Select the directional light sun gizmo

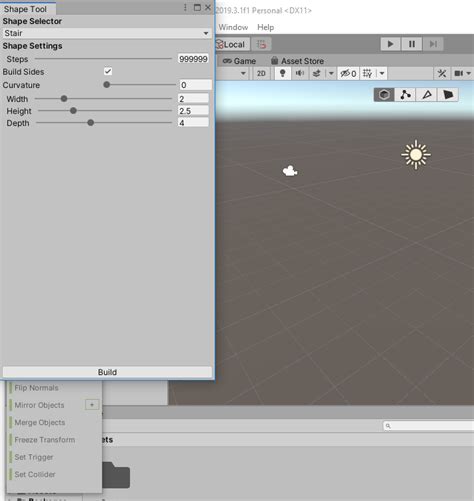(x=416, y=155)
